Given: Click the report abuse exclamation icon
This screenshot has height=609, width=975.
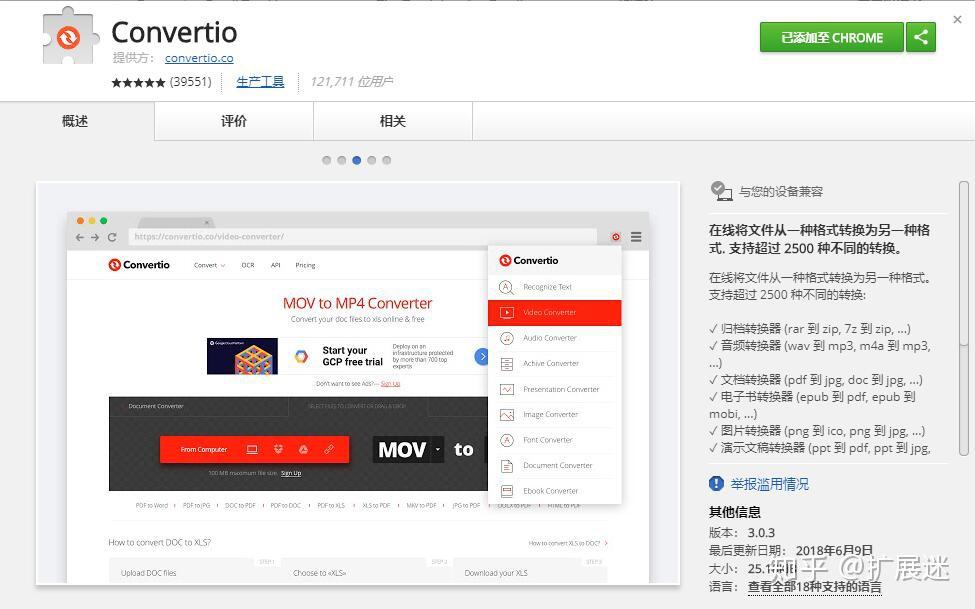Looking at the screenshot, I should click(x=716, y=483).
